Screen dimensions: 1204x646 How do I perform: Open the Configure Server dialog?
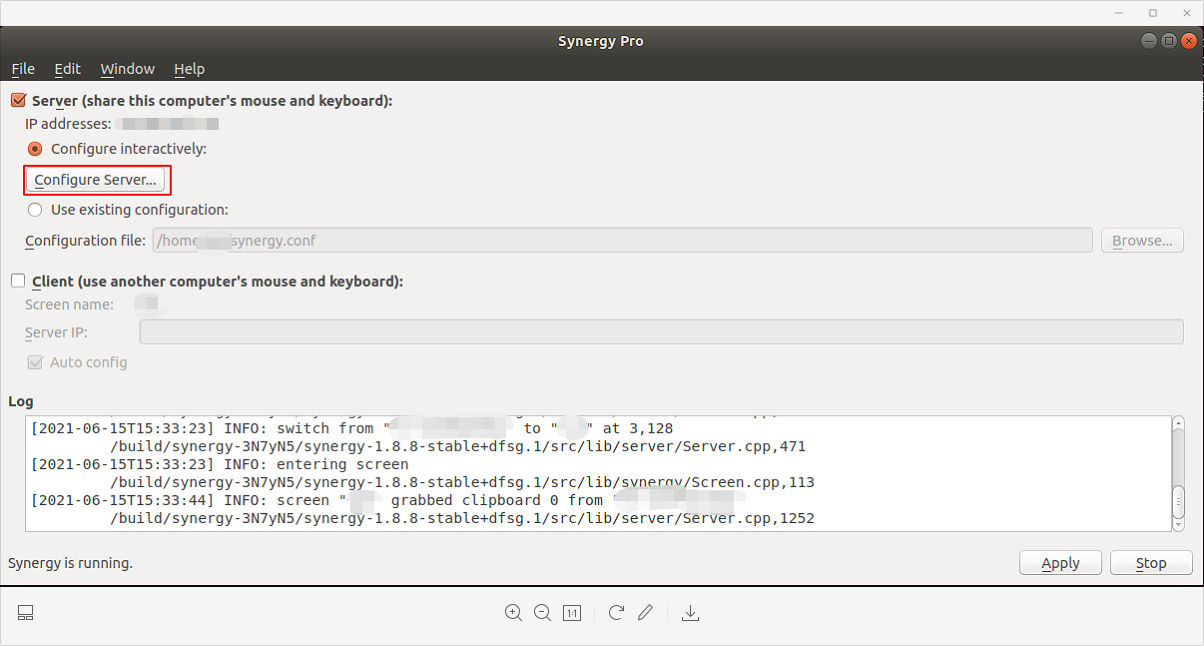[x=95, y=180]
